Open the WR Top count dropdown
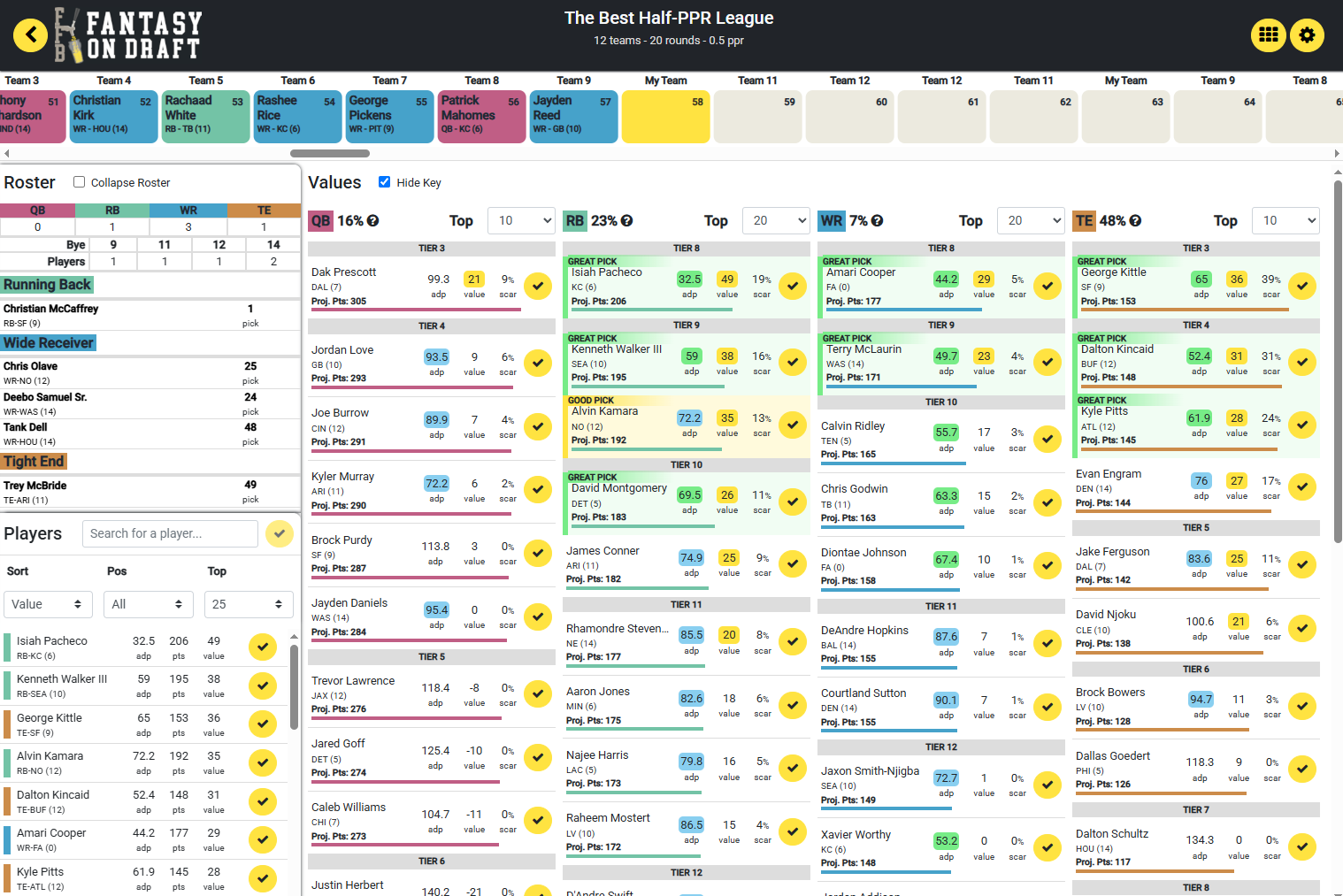This screenshot has width=1343, height=896. (1031, 221)
